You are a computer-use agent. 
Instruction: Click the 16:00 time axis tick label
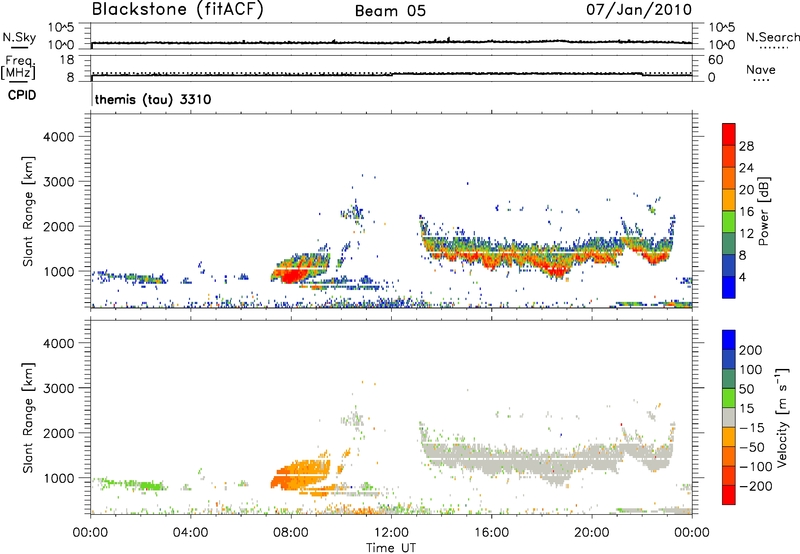click(x=491, y=533)
